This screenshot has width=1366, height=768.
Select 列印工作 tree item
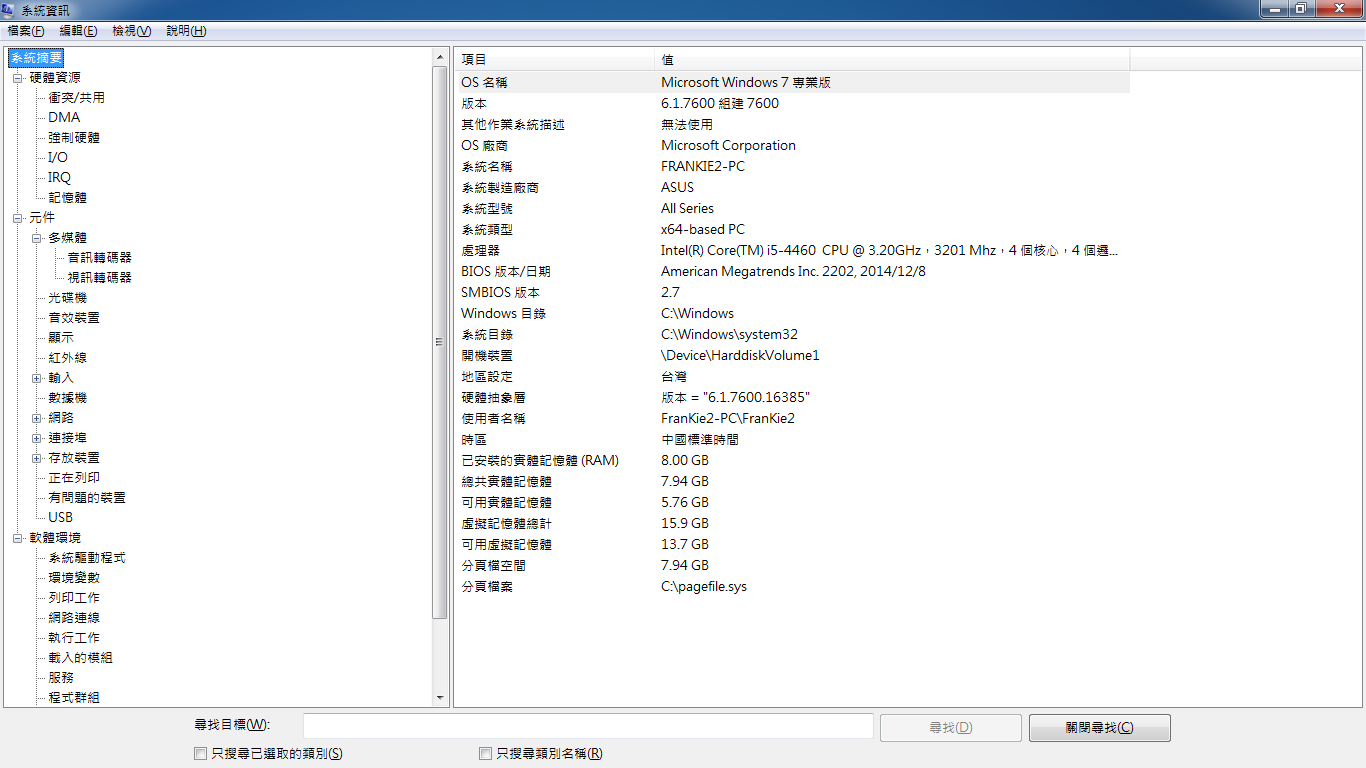pos(74,598)
